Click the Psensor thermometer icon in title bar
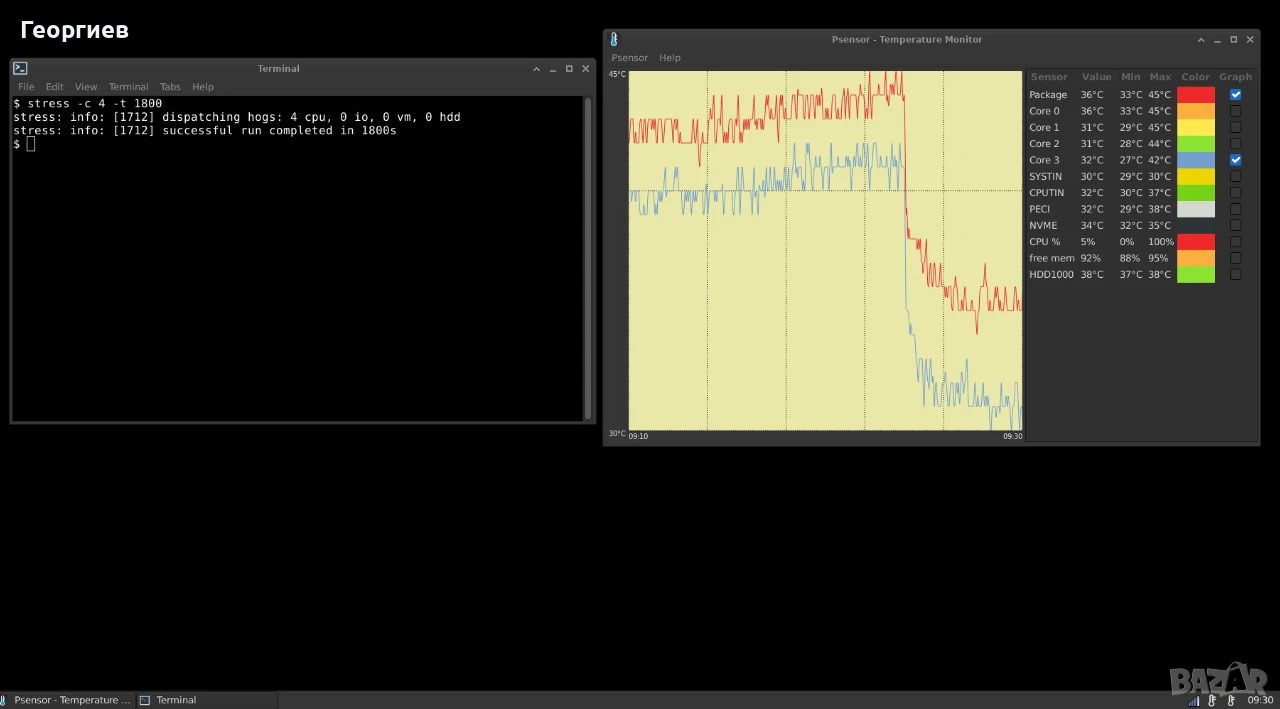Screen dimensions: 1280x709 (x=614, y=39)
